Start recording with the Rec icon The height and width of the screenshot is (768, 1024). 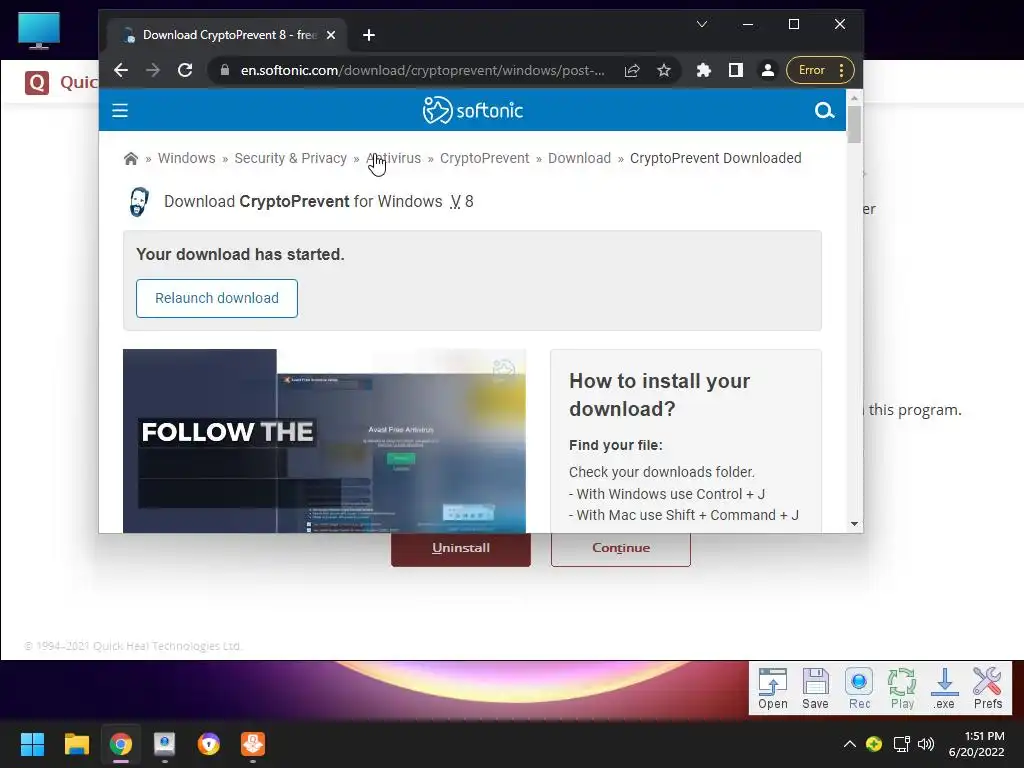click(x=859, y=688)
